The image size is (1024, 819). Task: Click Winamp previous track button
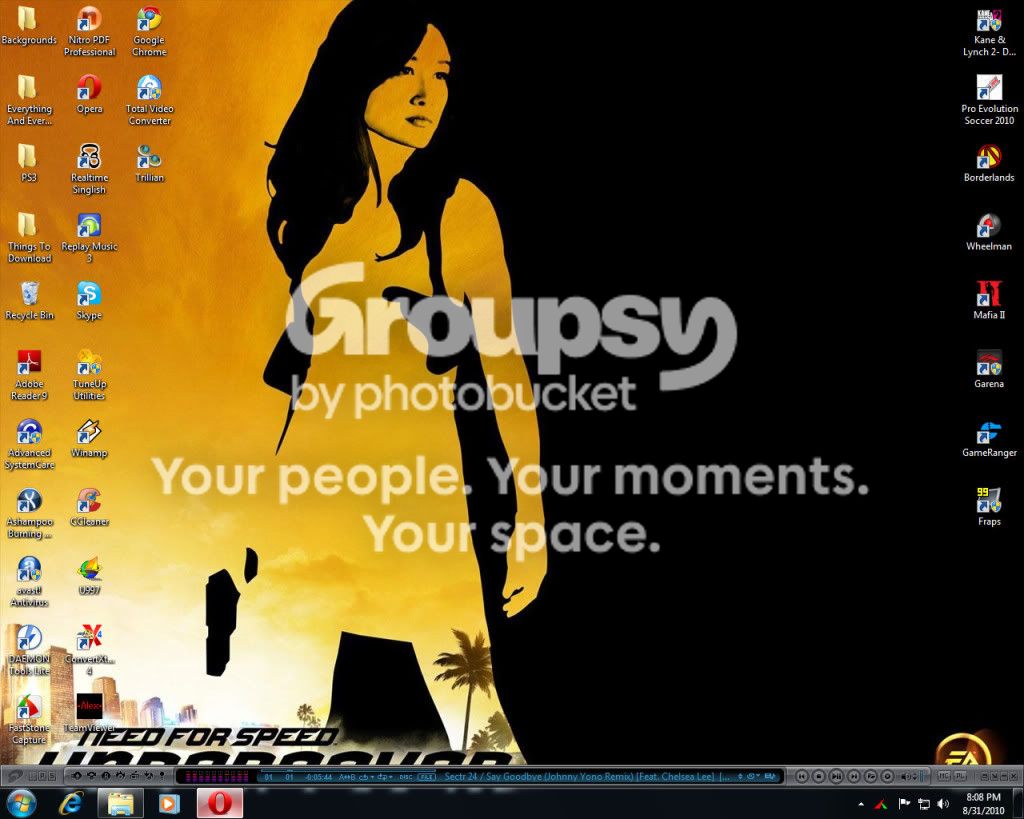[x=801, y=777]
